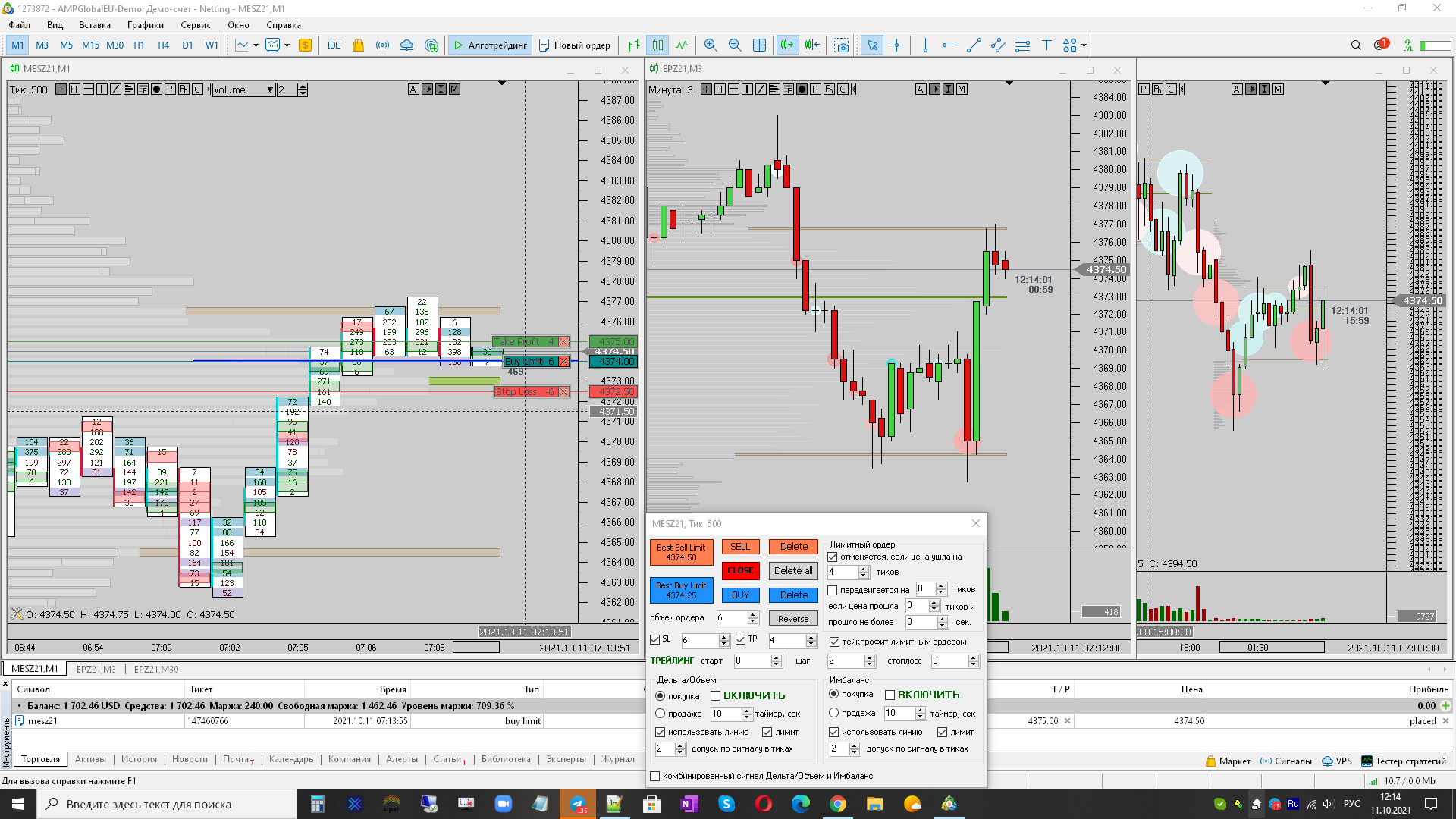Select продажа radio under Имбаланс

tap(834, 713)
